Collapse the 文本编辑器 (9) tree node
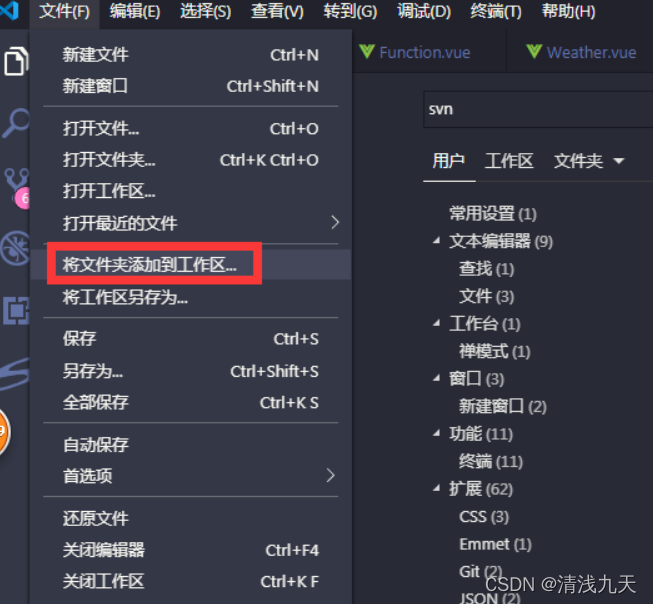Screen dimensions: 653x604 click(x=436, y=240)
